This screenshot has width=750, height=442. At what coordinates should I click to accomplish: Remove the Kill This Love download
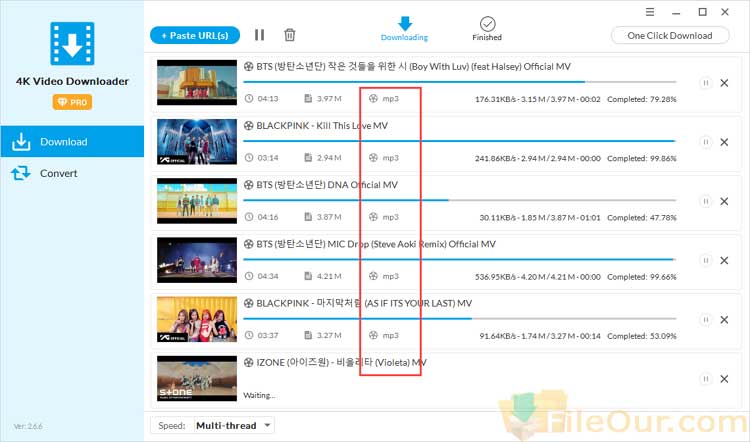(x=724, y=142)
